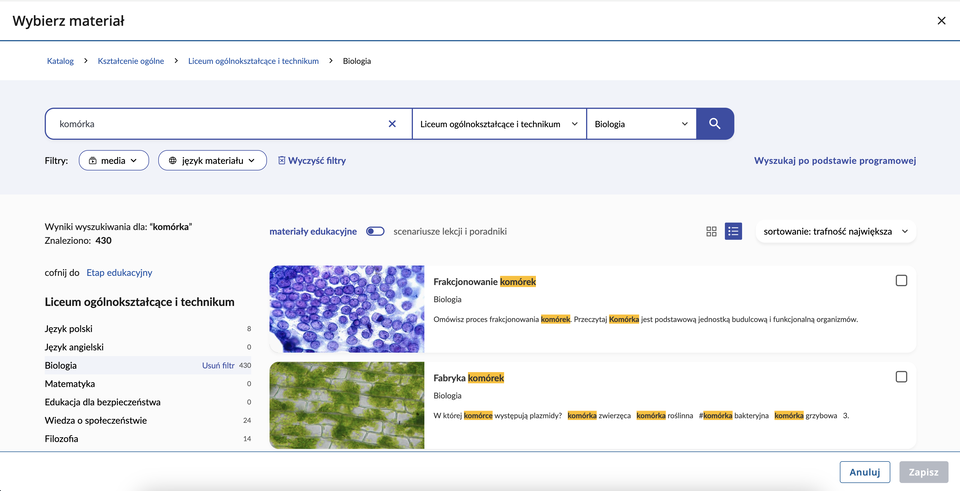Switch to grid view layout
This screenshot has height=491, width=960.
[x=712, y=231]
